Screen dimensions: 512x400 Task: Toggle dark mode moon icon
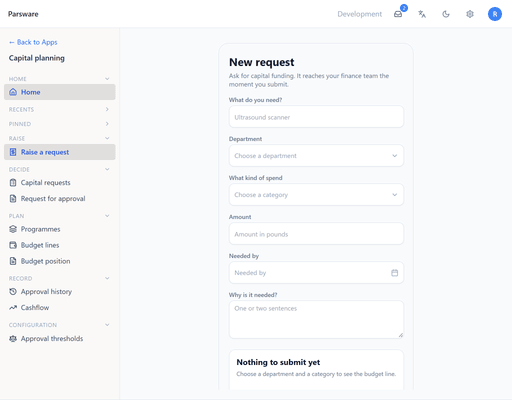446,14
